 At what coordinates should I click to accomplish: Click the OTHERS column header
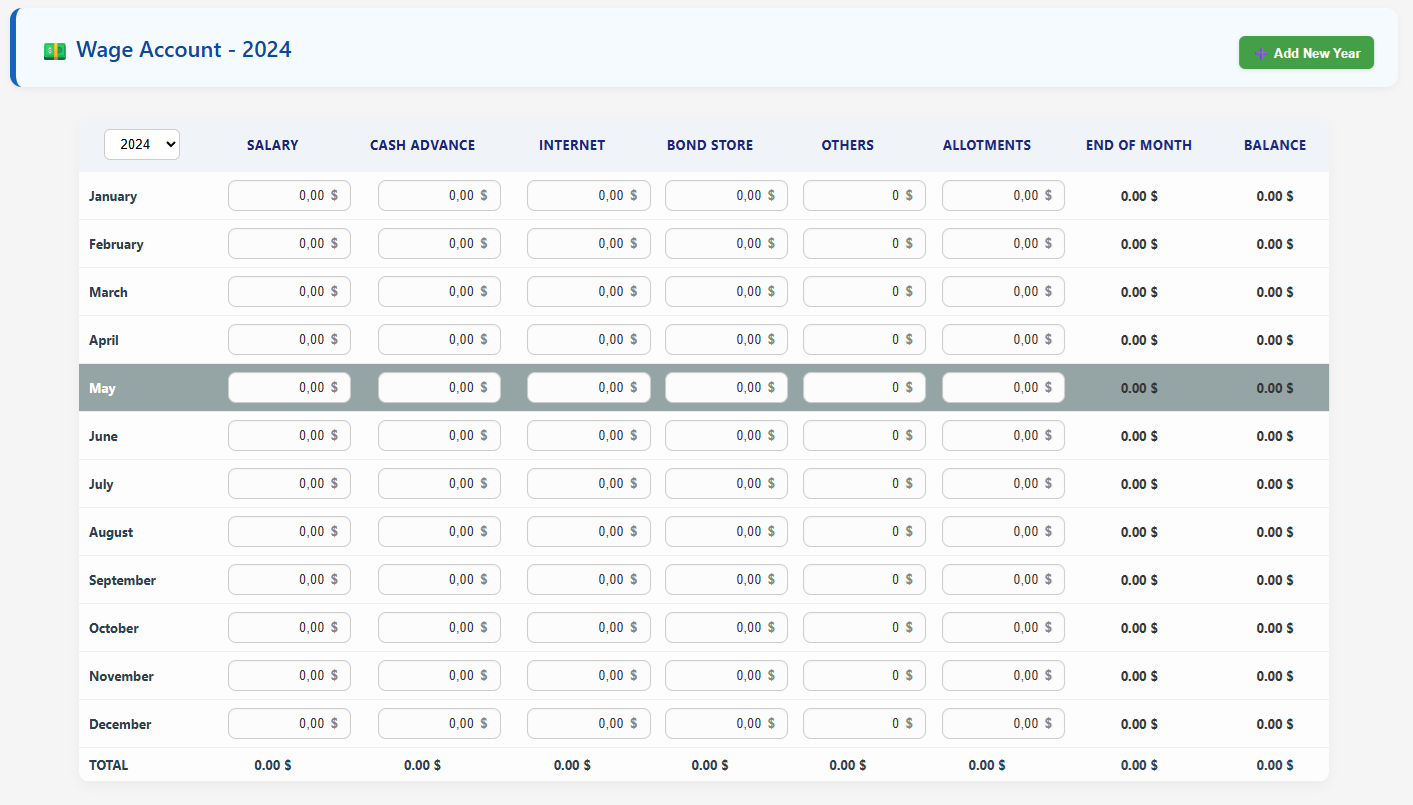[x=848, y=145]
